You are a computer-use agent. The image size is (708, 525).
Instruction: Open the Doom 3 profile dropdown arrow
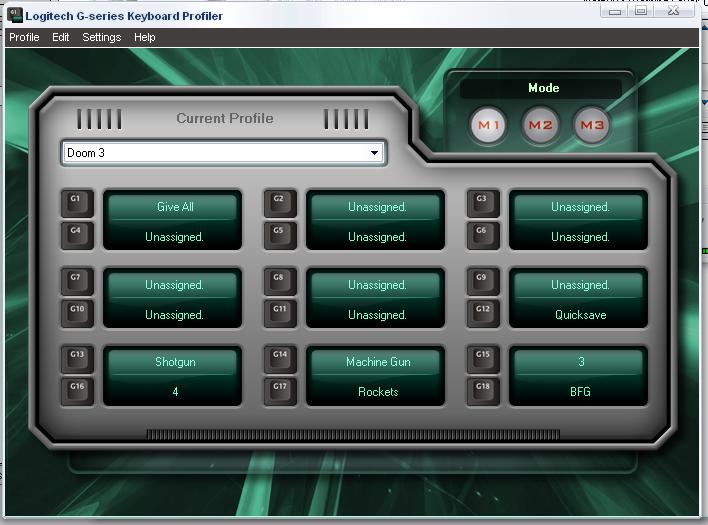point(375,153)
